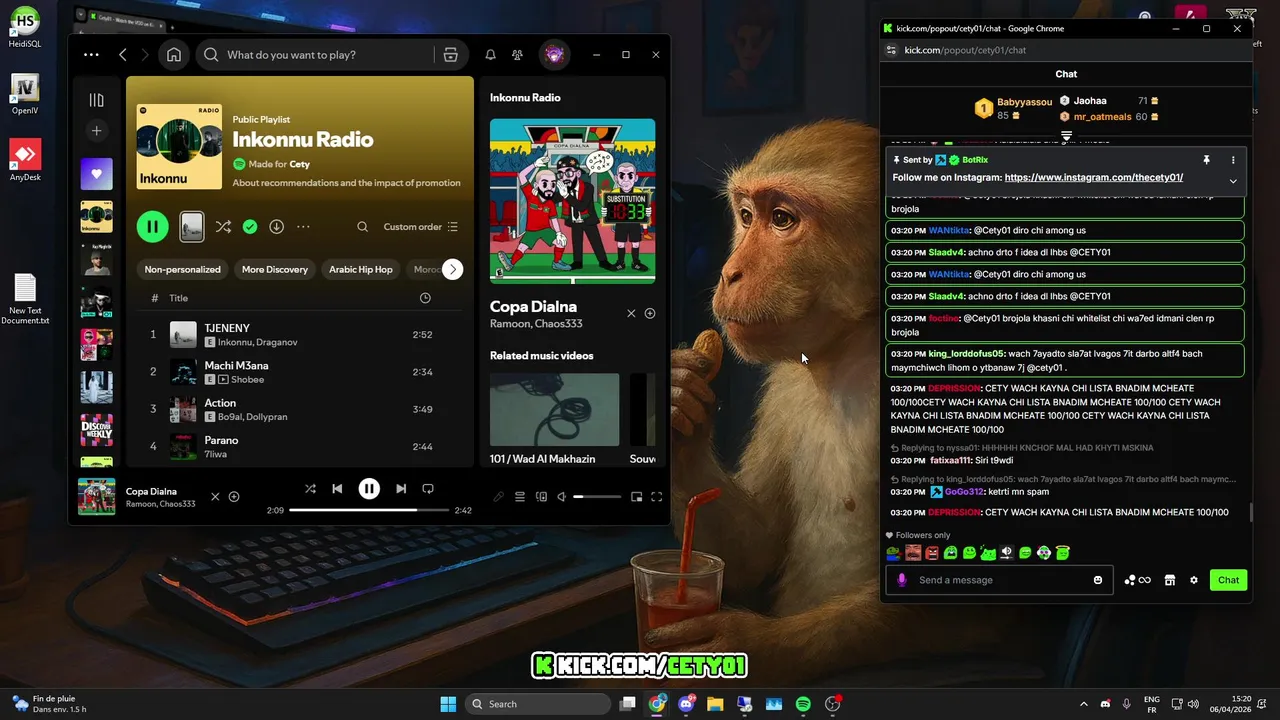
Task: Toggle saved-to-library green checkmark
Action: pos(250,227)
